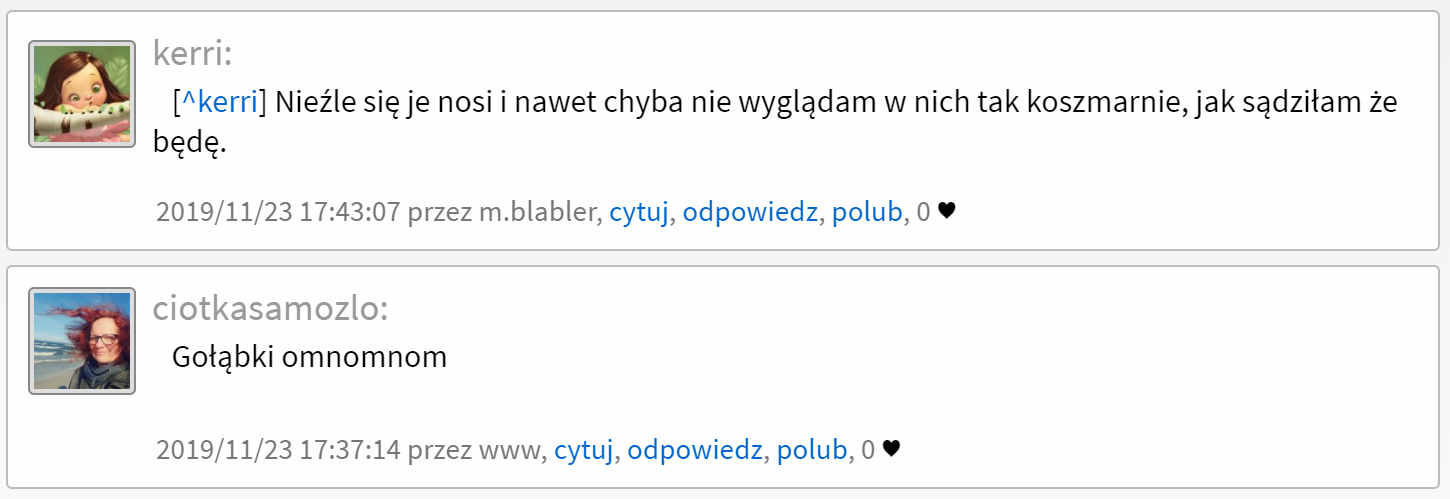Click the like count on kerri's post
The width and height of the screenshot is (1450, 499).
tap(923, 212)
